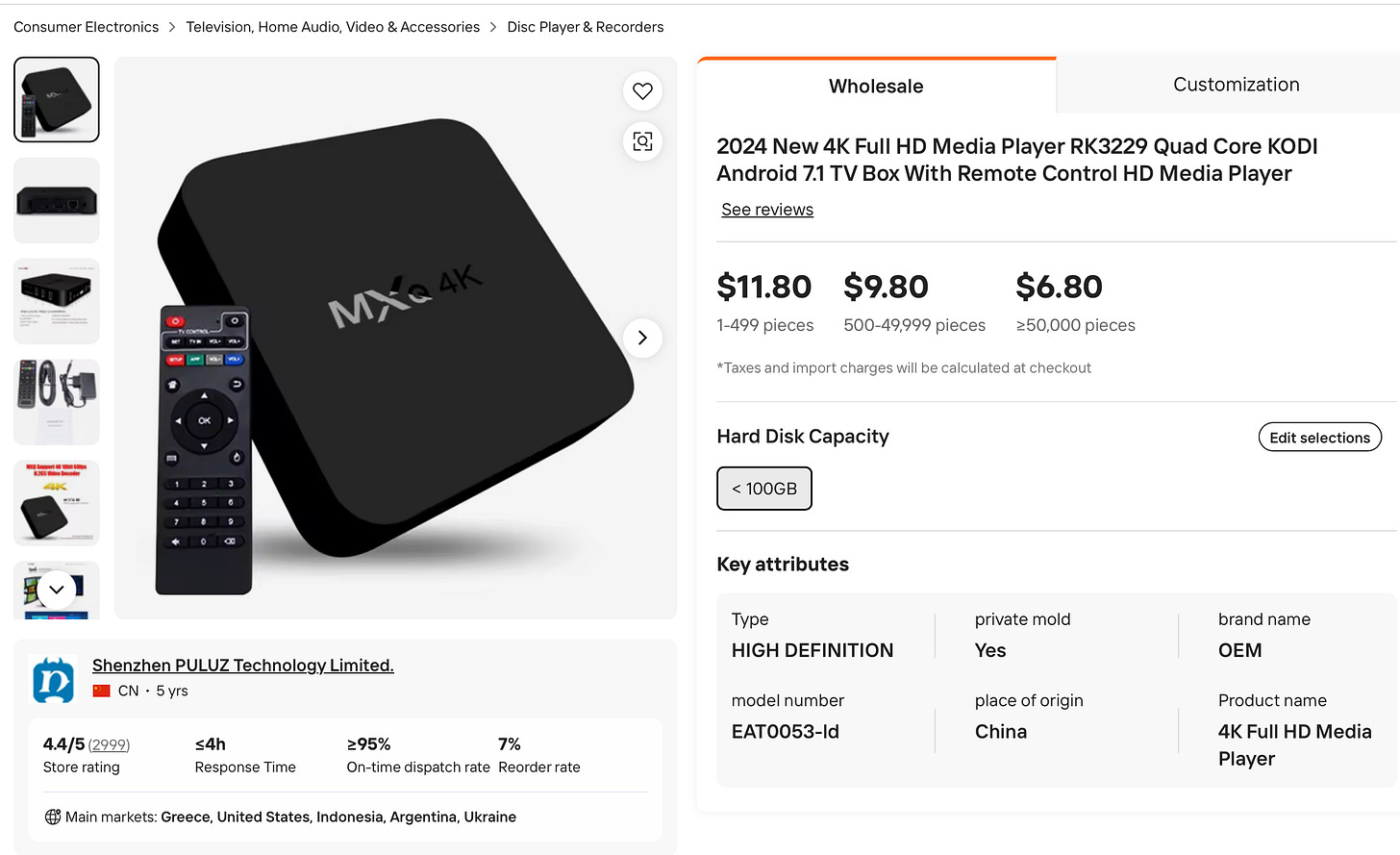Image resolution: width=1400 pixels, height=855 pixels.
Task: Add product to favorites with heart icon
Action: [x=642, y=91]
